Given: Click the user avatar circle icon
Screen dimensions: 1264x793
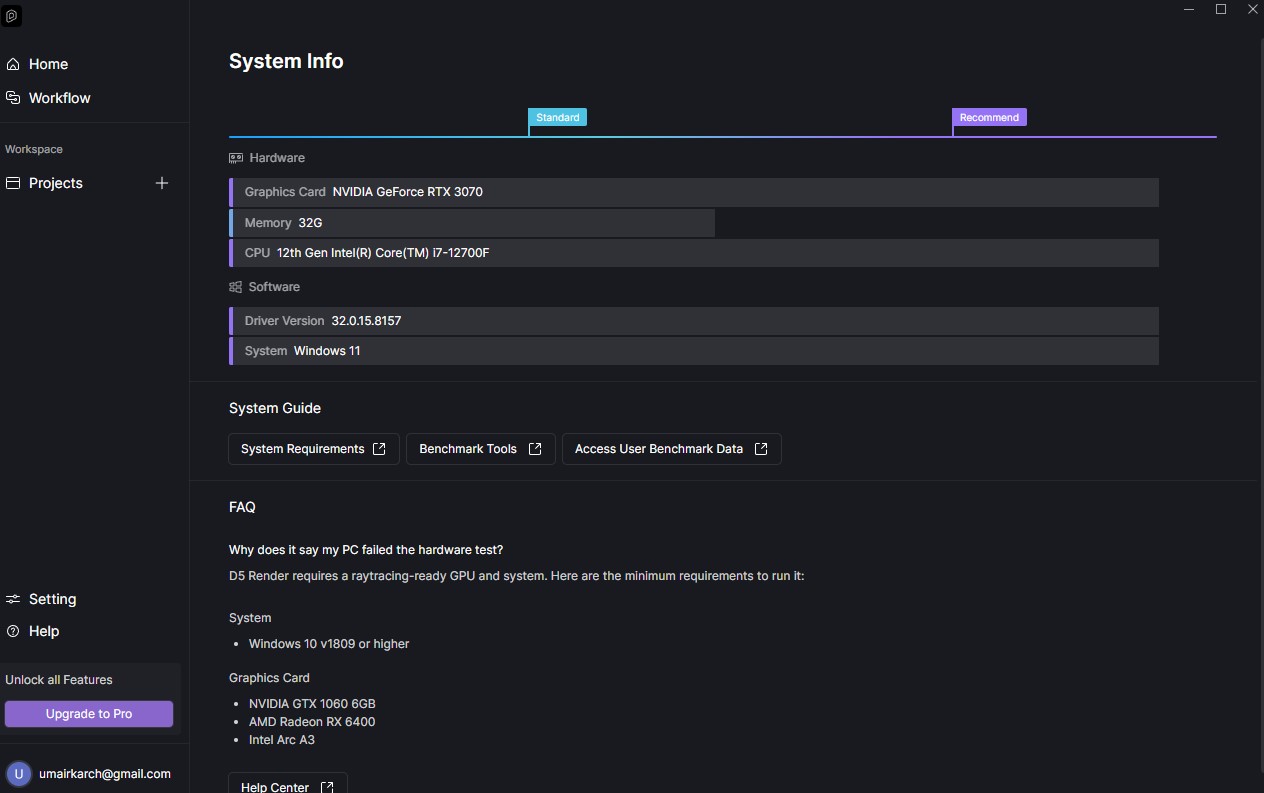Looking at the screenshot, I should [18, 774].
